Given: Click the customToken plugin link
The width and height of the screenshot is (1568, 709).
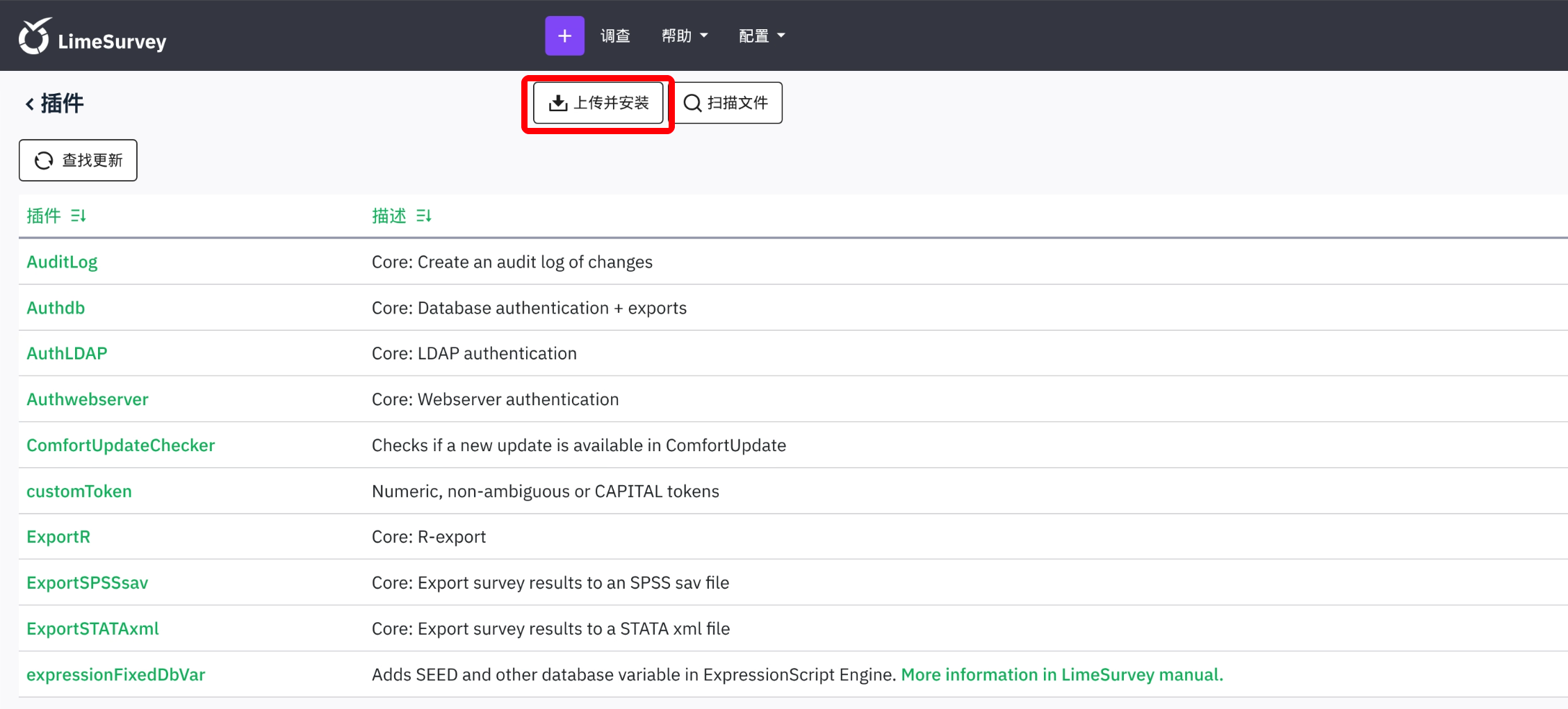Looking at the screenshot, I should point(79,491).
